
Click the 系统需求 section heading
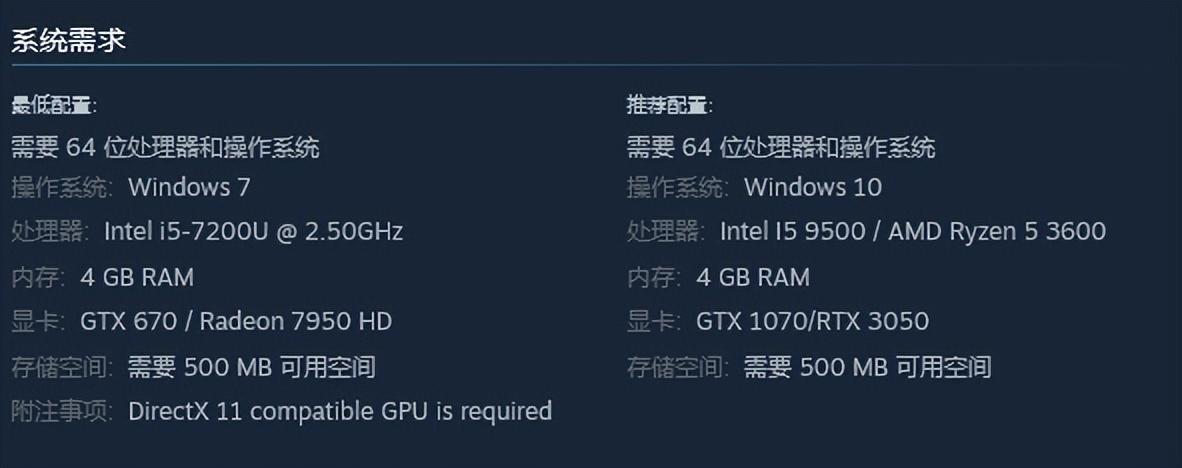[68, 42]
